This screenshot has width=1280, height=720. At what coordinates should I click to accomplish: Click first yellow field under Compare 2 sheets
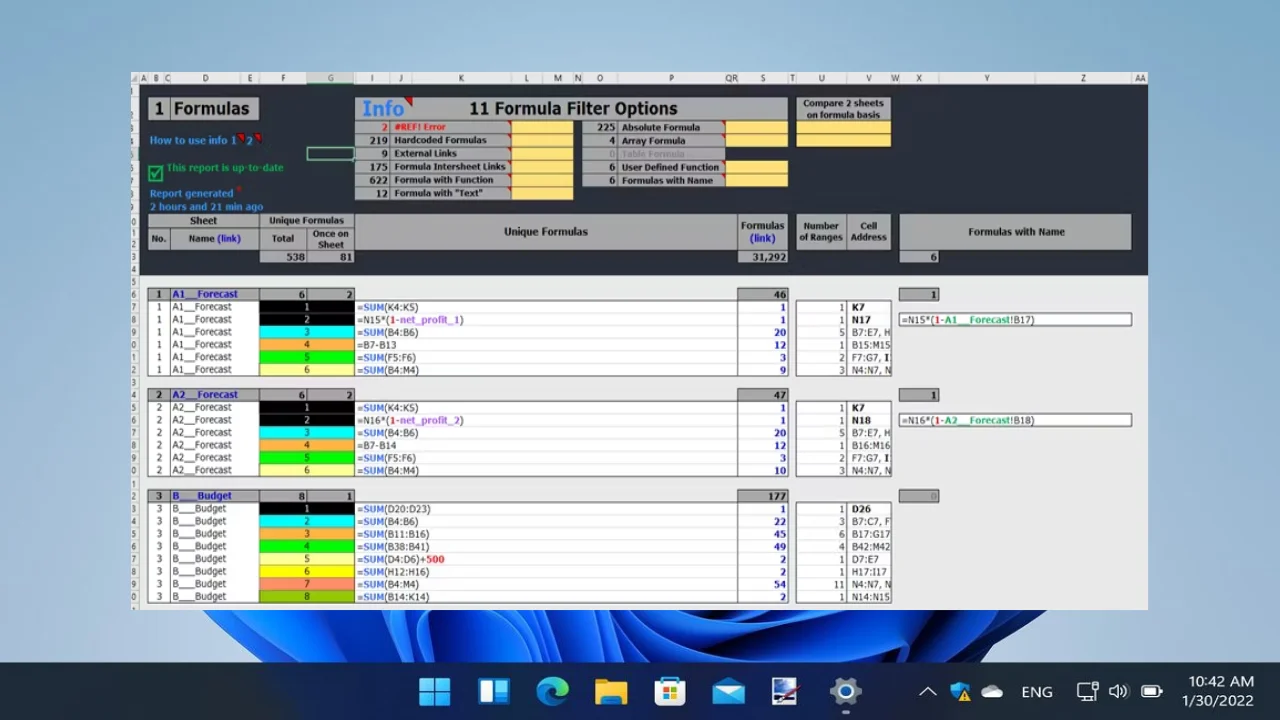843,127
